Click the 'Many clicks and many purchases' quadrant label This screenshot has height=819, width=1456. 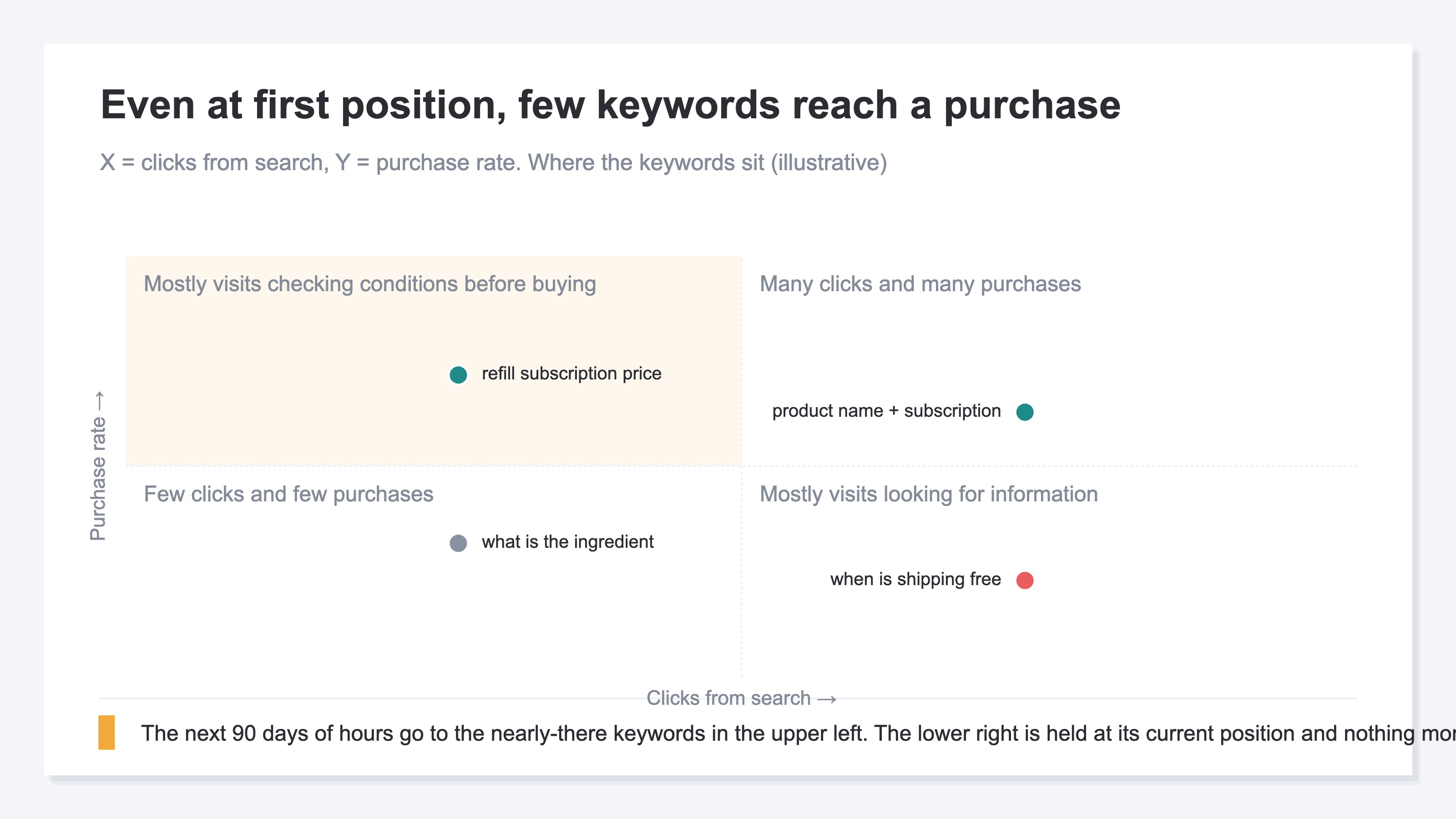[x=920, y=284]
